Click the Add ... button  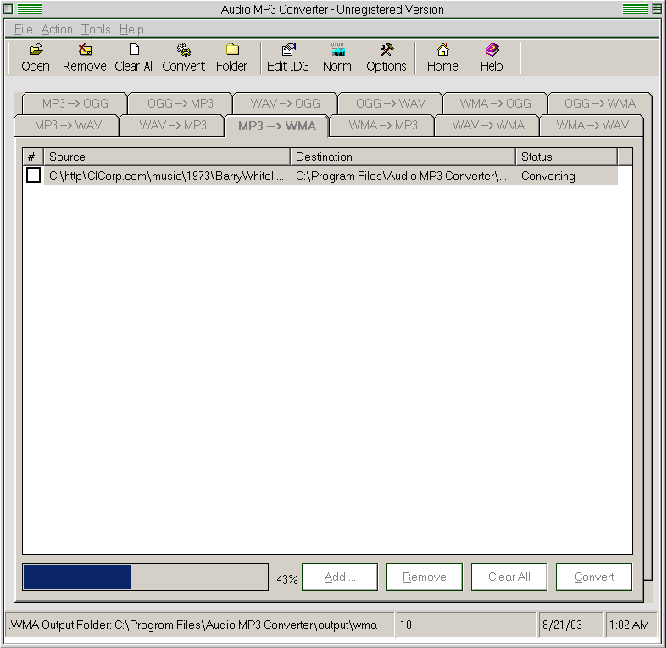coord(340,577)
